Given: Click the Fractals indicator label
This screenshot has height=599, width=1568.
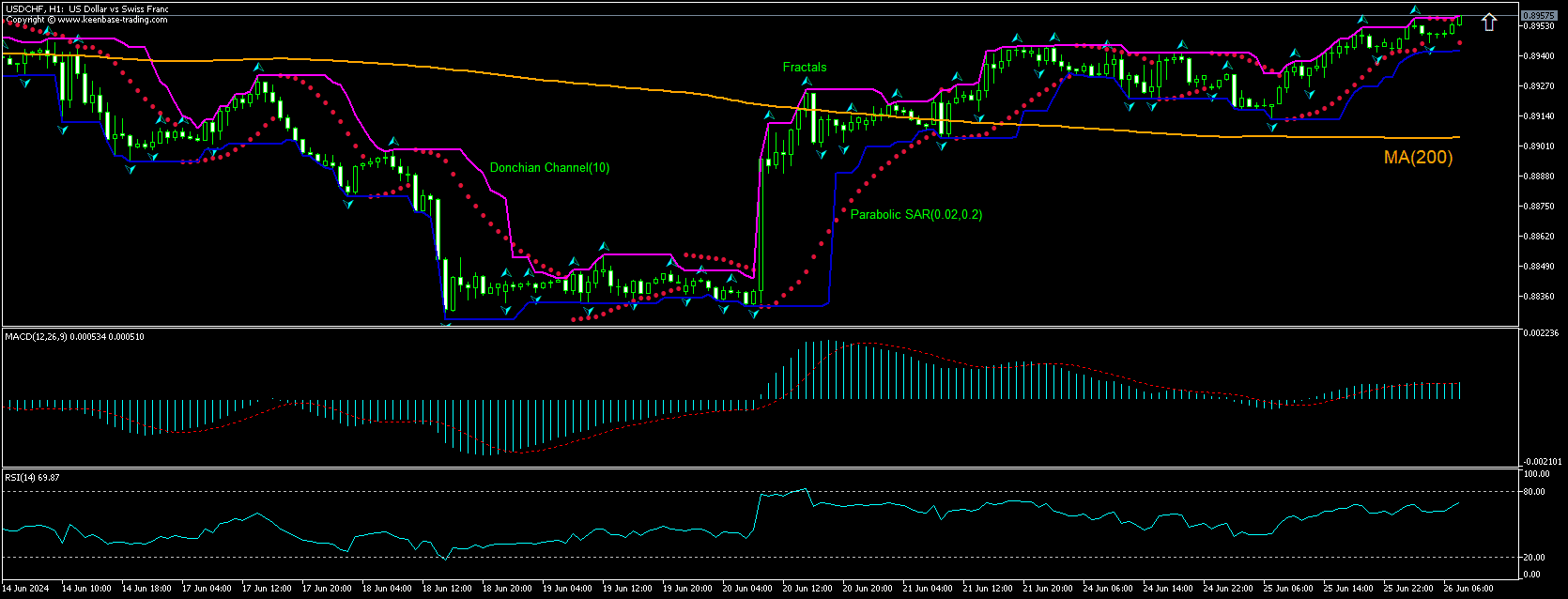Looking at the screenshot, I should point(805,67).
